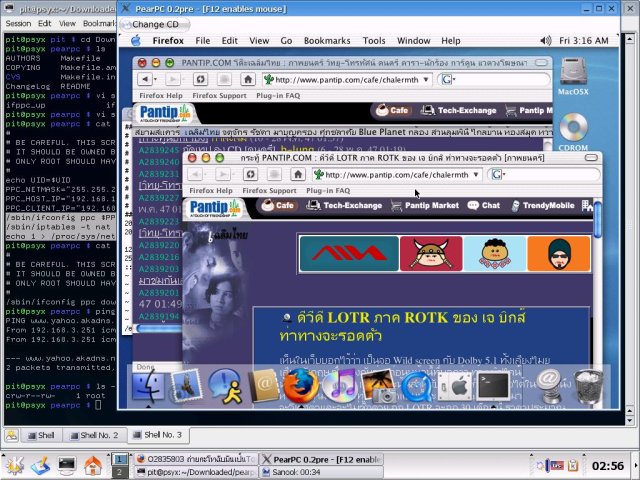Click the address field in front Firefox
The height and width of the screenshot is (480, 640).
397,175
